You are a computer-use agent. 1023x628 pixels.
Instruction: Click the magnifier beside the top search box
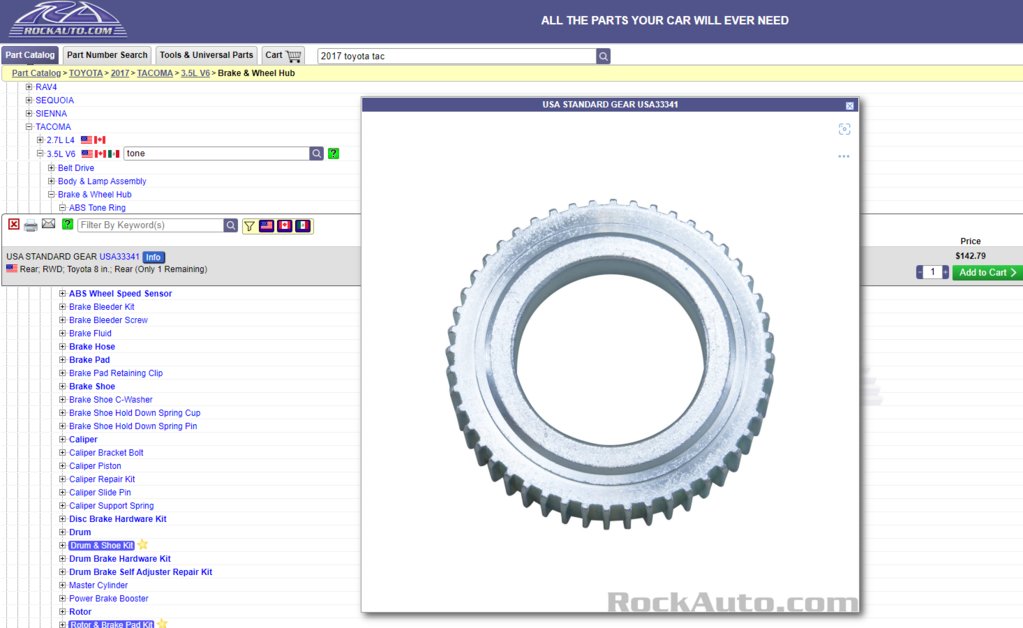pyautogui.click(x=603, y=56)
